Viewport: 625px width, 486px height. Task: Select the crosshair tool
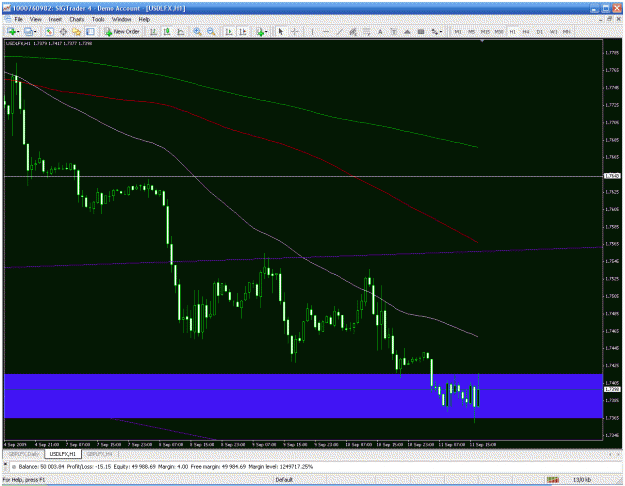tap(295, 31)
